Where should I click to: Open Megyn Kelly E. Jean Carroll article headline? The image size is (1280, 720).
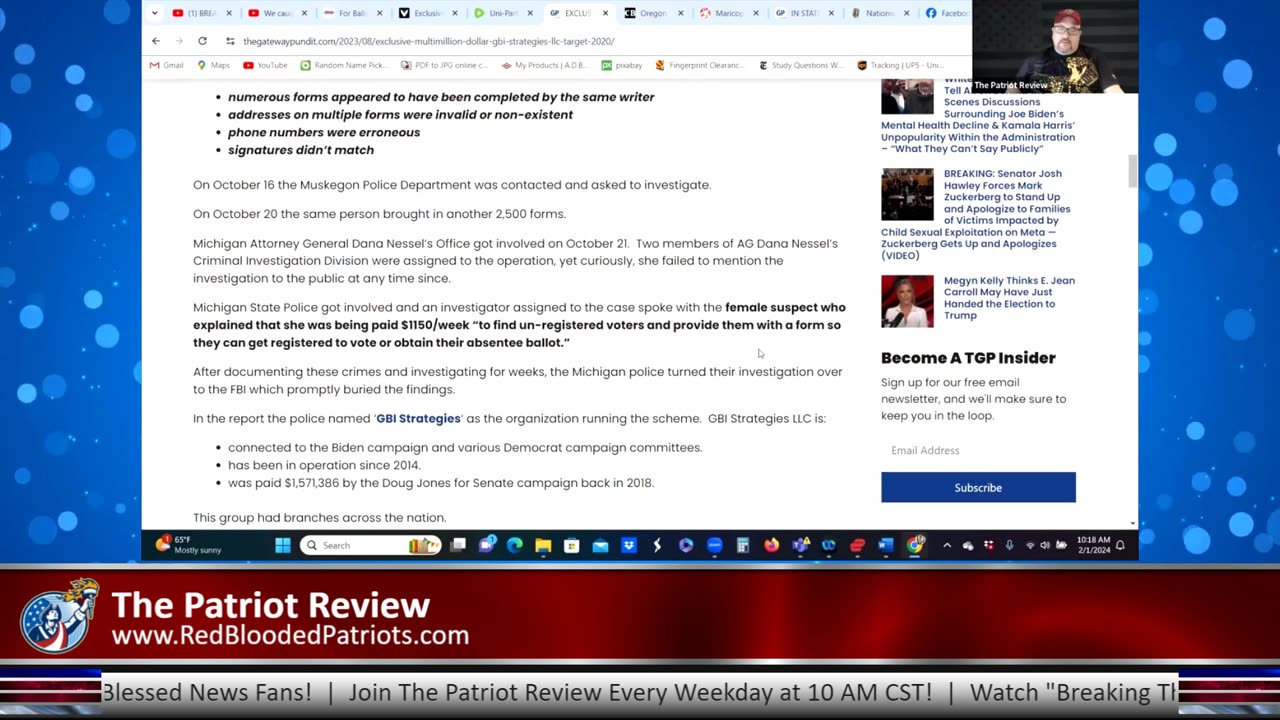click(x=1009, y=298)
